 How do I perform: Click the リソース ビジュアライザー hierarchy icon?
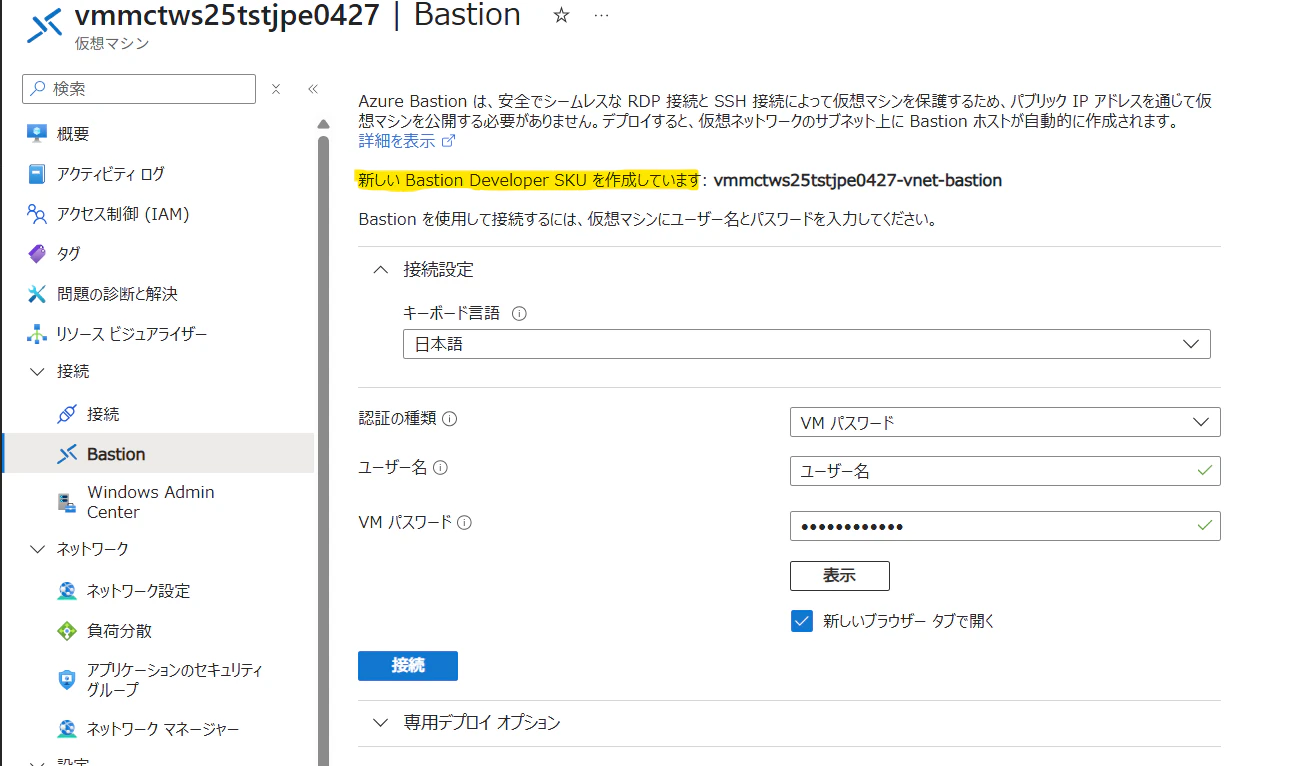pos(37,334)
